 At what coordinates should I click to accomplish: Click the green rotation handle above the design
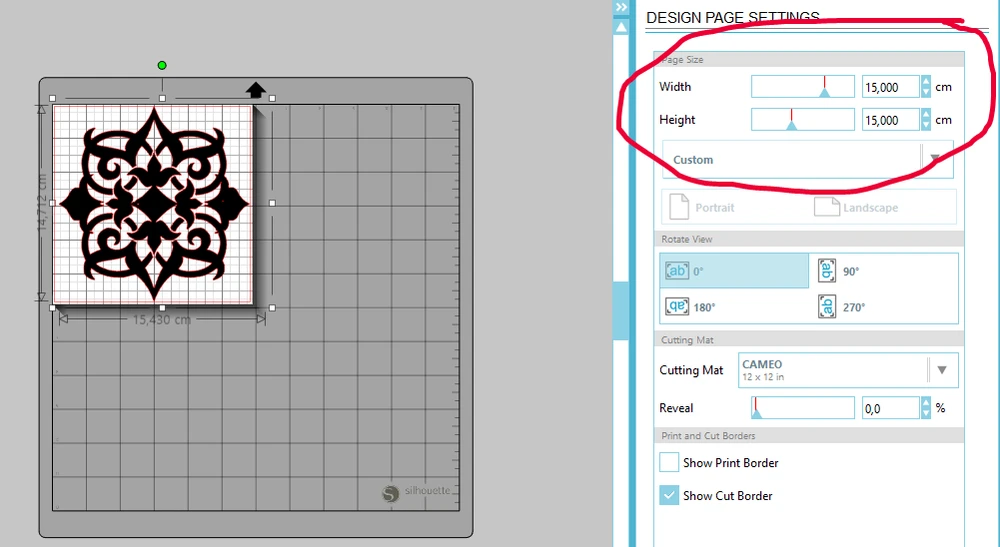click(162, 65)
